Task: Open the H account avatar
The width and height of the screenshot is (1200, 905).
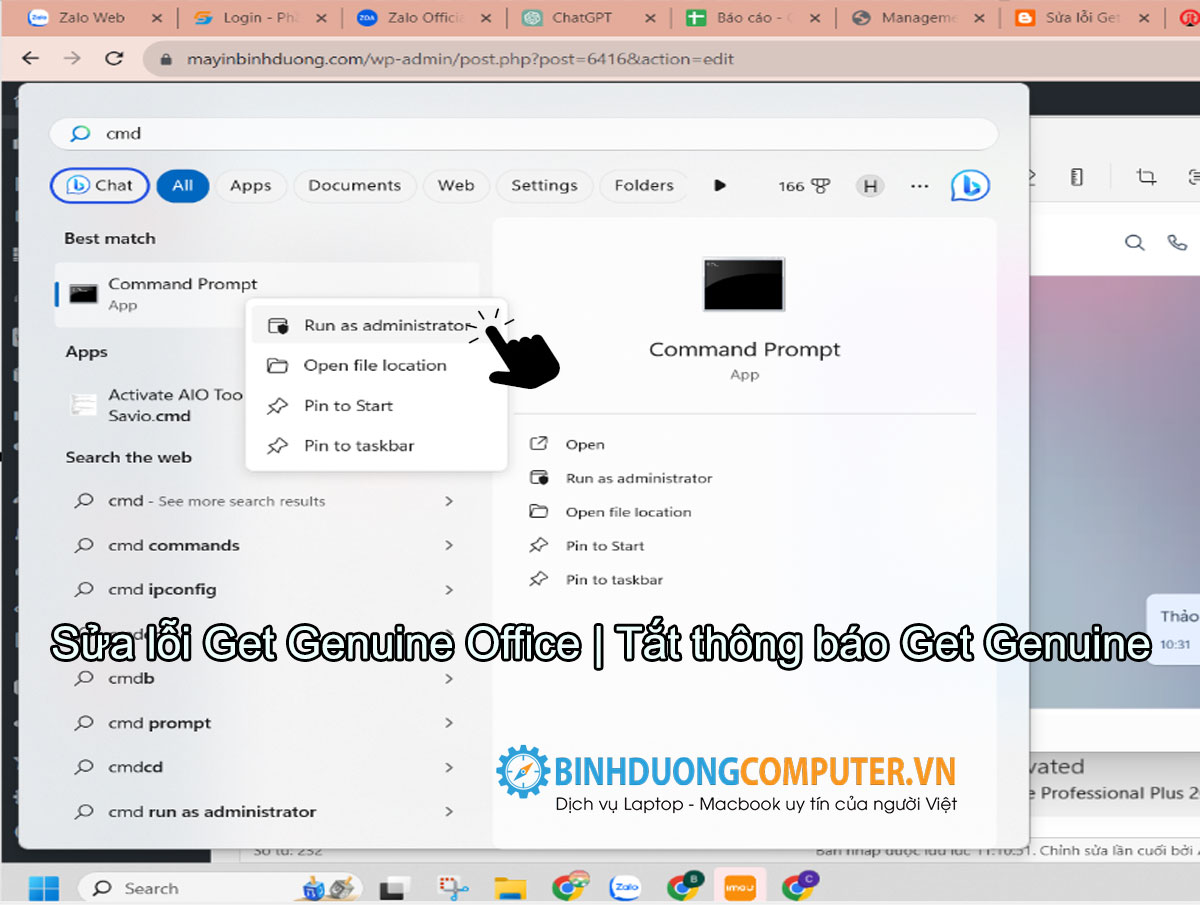Action: point(870,186)
